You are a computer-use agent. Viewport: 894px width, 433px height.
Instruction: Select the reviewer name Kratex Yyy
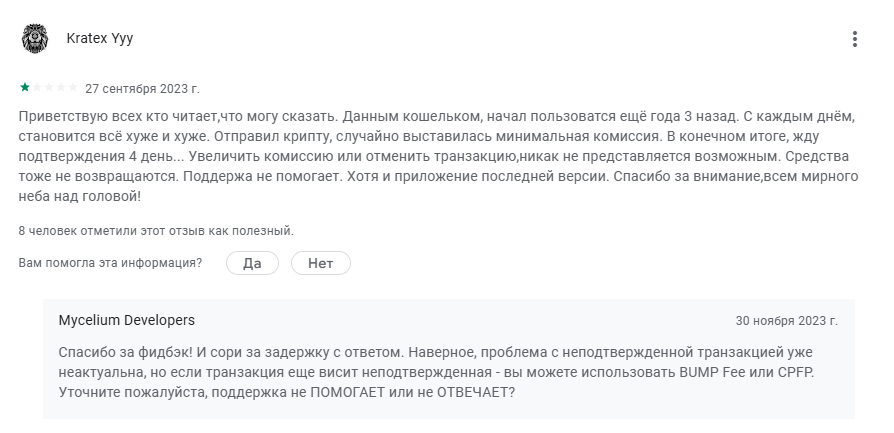[x=100, y=38]
